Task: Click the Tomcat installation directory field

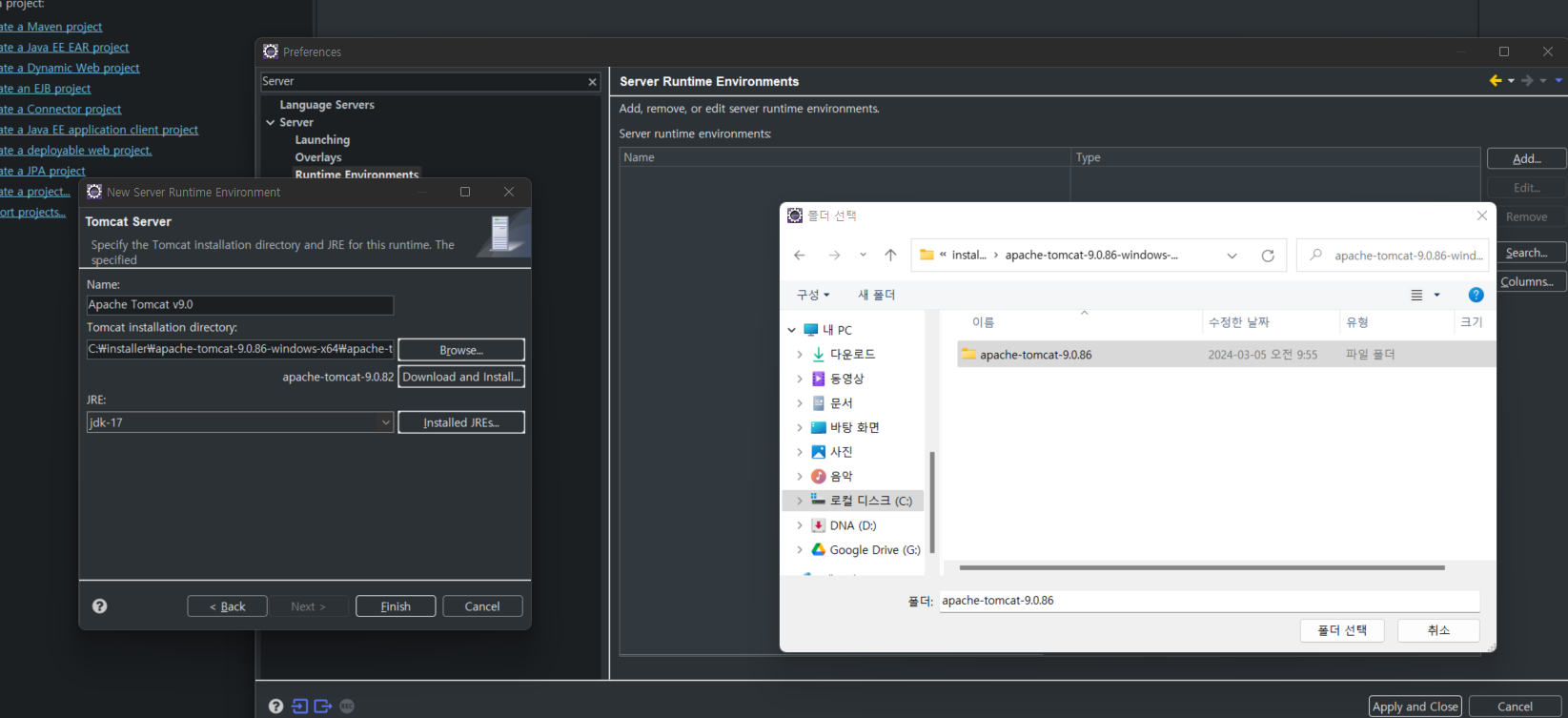Action: click(240, 349)
